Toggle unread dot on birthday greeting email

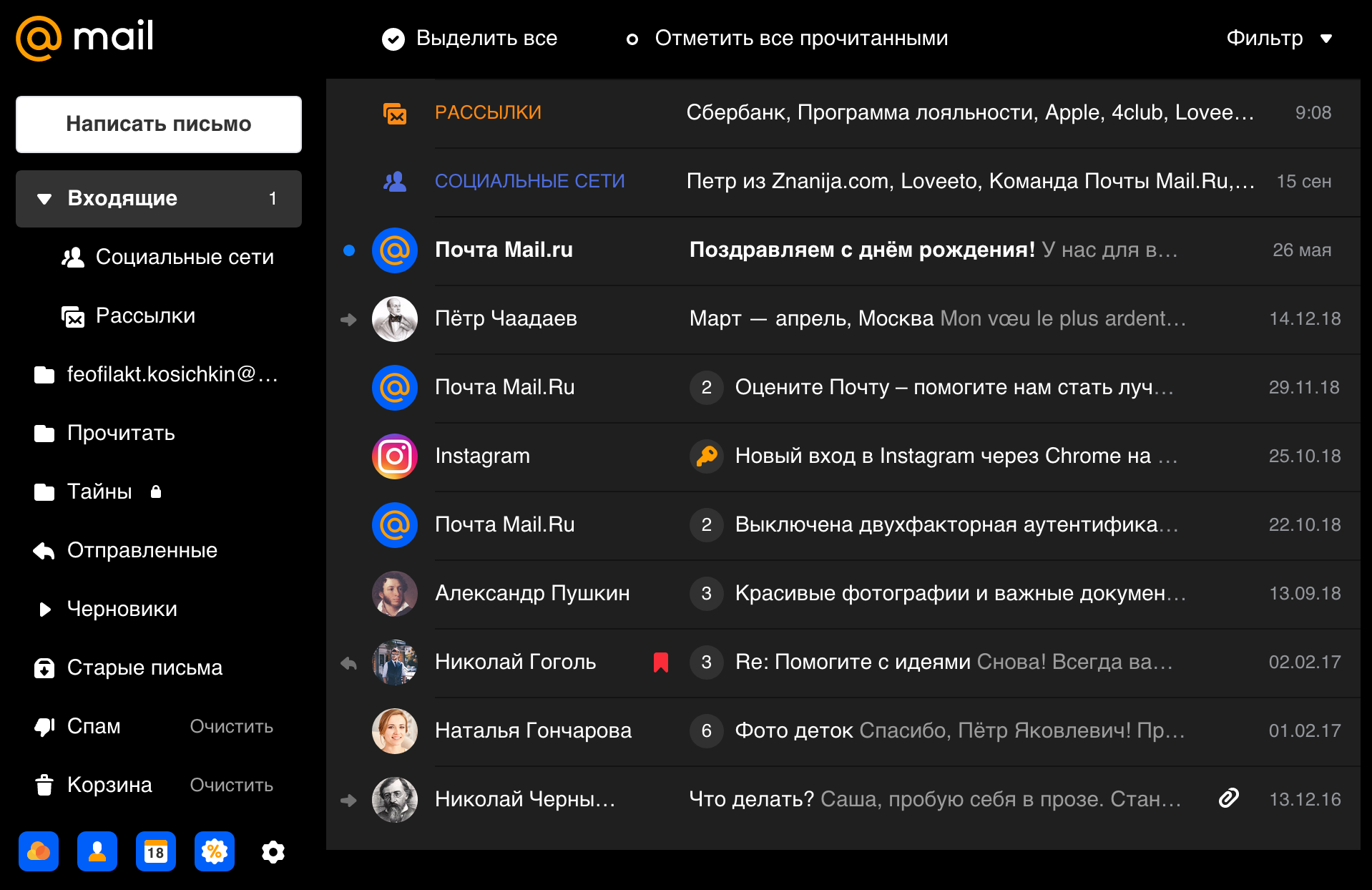click(349, 250)
